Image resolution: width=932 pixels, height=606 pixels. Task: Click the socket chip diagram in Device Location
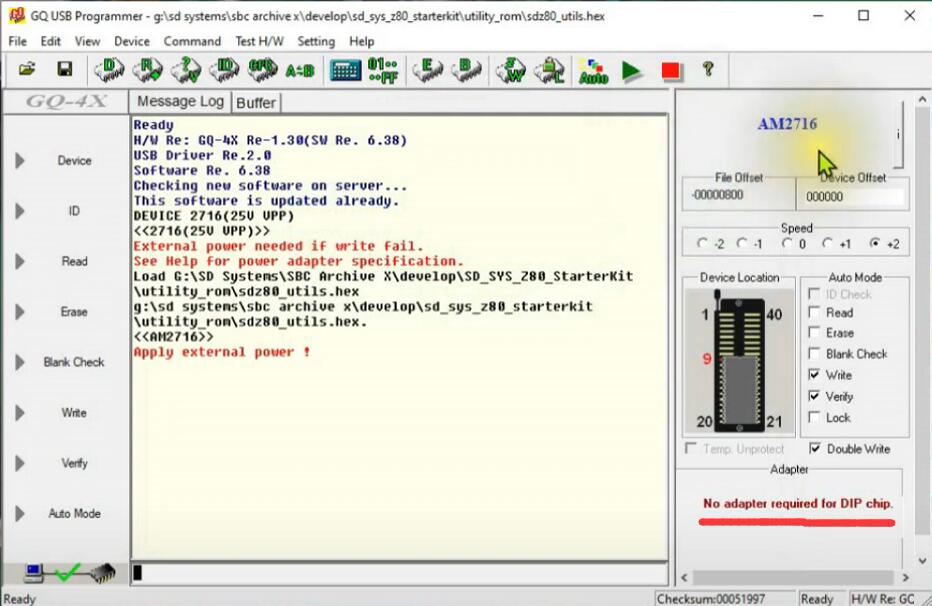740,362
